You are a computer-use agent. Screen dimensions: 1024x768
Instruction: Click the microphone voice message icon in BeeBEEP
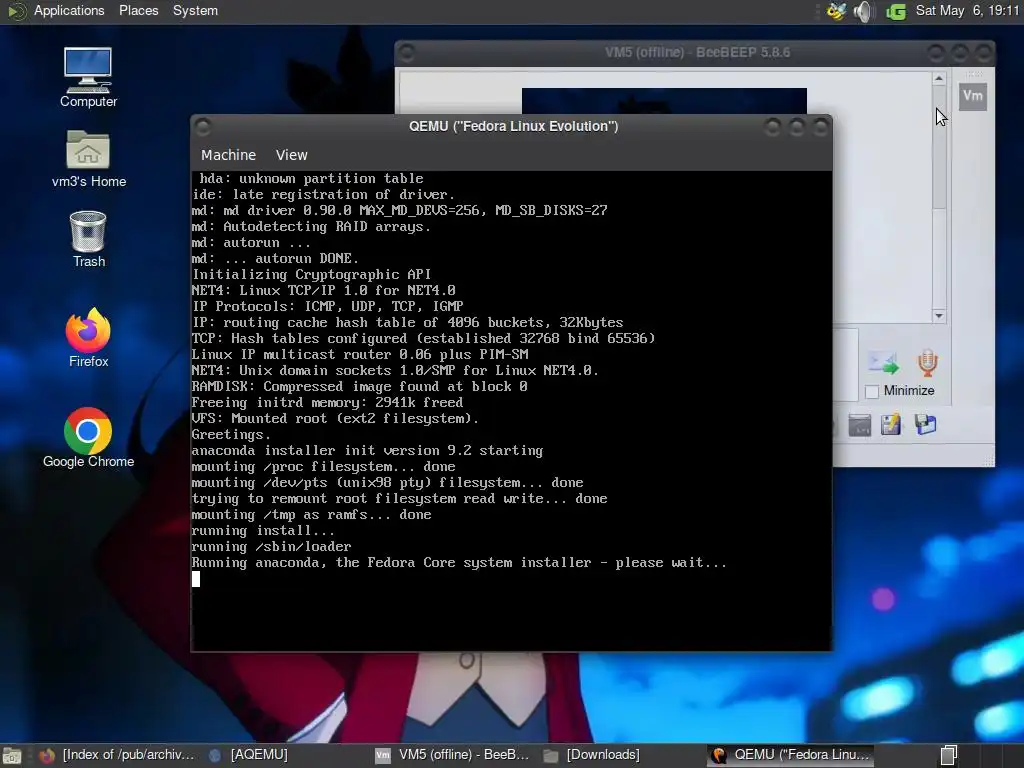point(927,363)
